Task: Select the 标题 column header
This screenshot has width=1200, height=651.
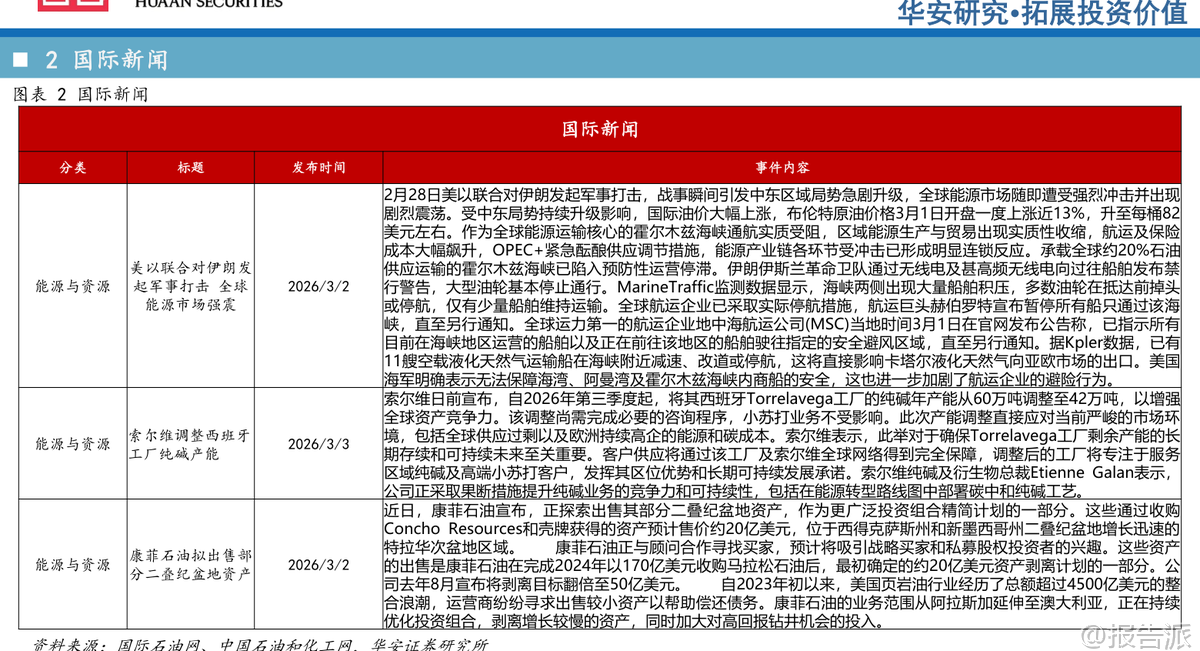Action: 190,168
